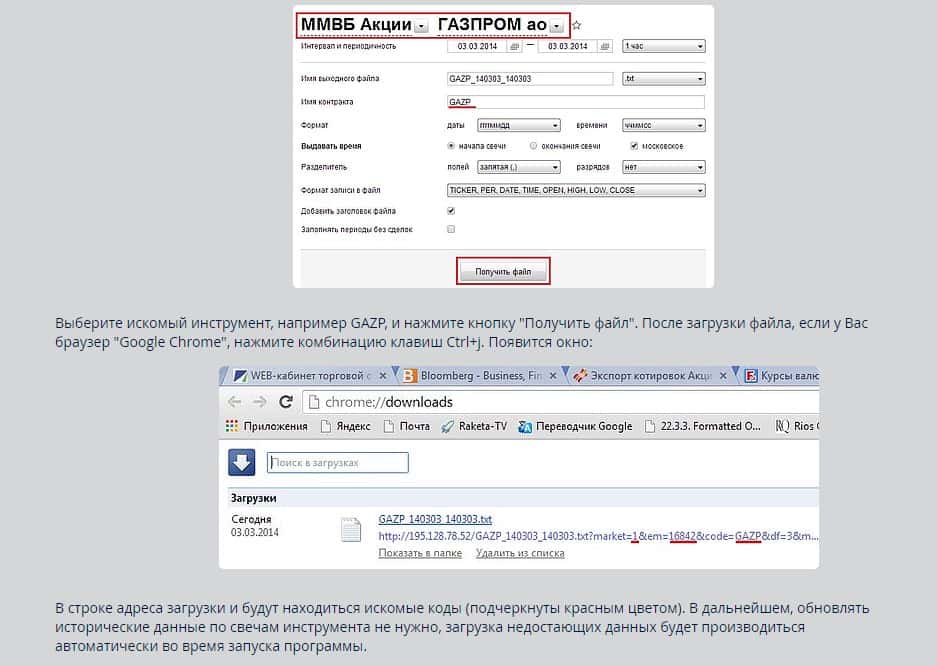Open the Переводчик Google bookmark
The image size is (937, 666).
(x=575, y=426)
